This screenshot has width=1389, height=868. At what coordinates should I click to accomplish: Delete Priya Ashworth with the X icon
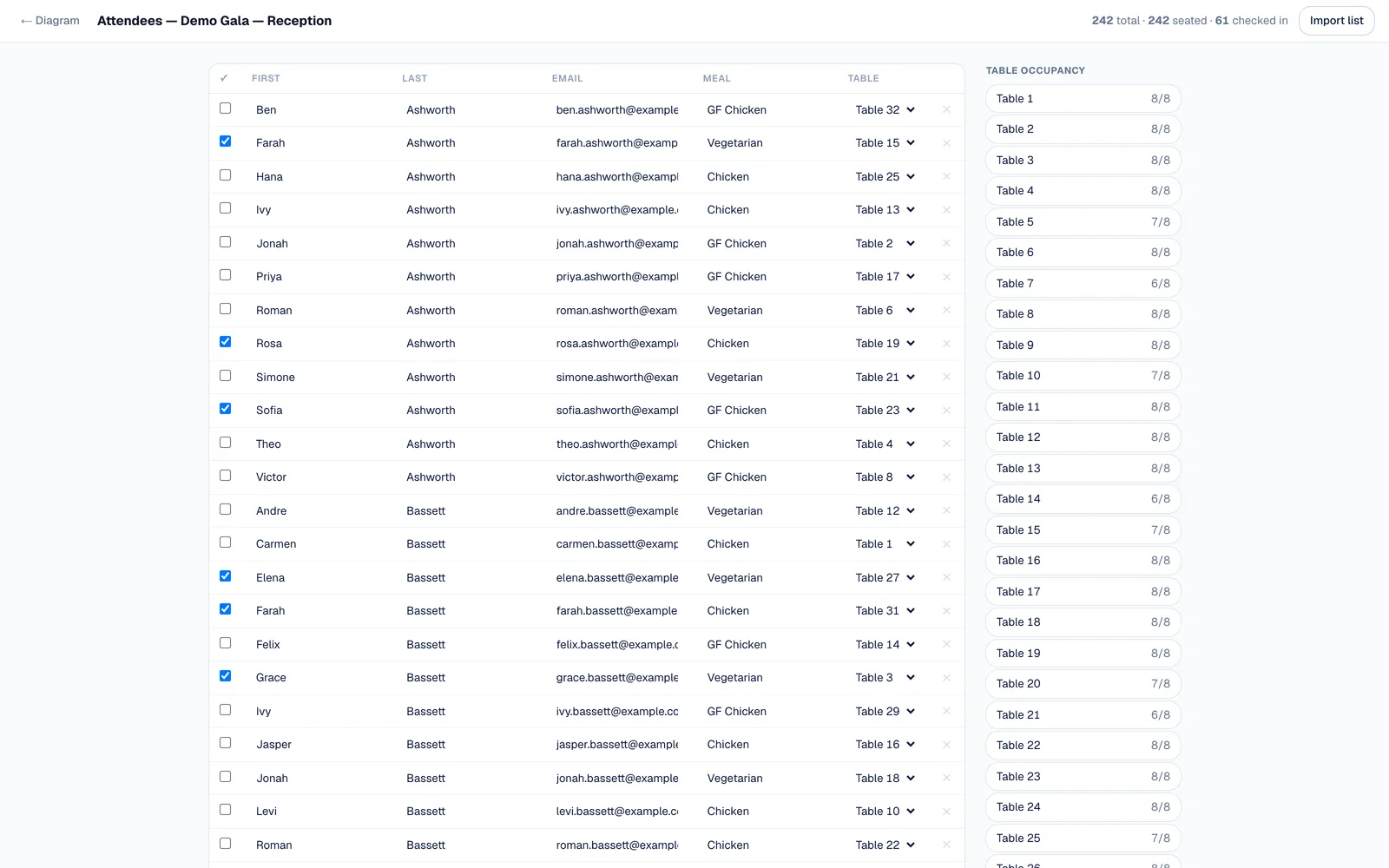point(946,277)
